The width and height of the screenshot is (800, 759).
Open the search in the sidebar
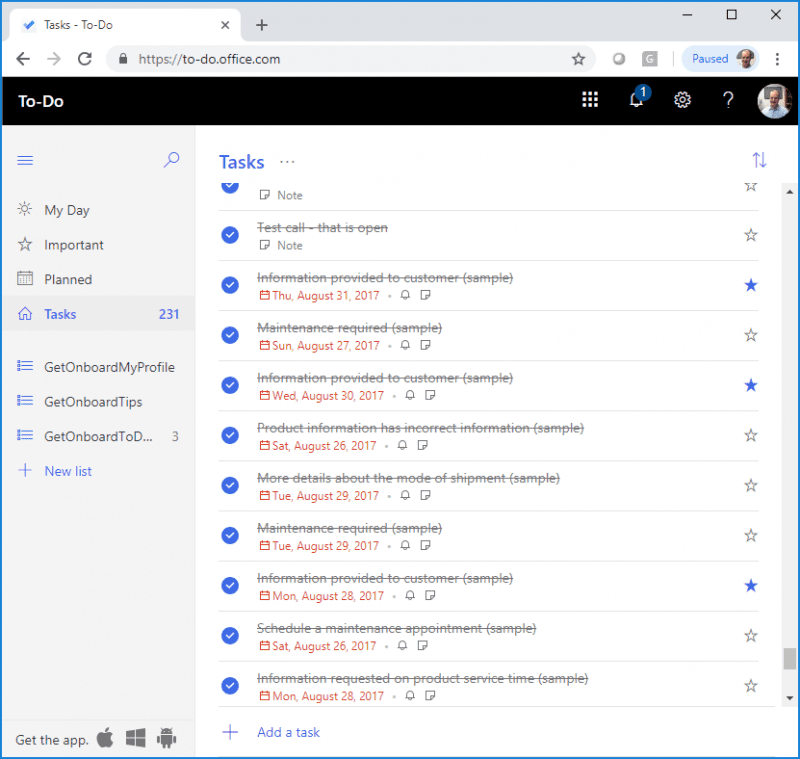point(171,160)
